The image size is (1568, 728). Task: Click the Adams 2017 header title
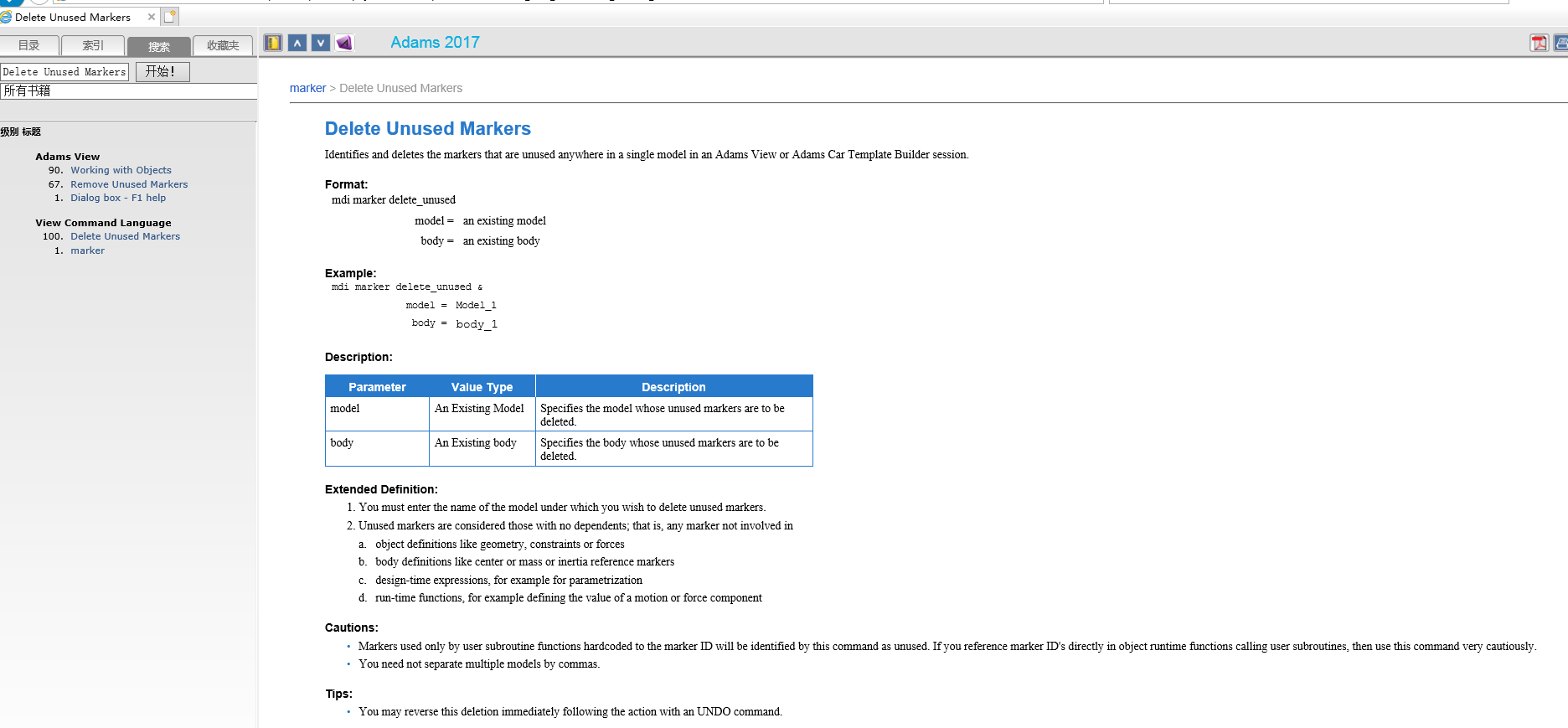pyautogui.click(x=435, y=43)
